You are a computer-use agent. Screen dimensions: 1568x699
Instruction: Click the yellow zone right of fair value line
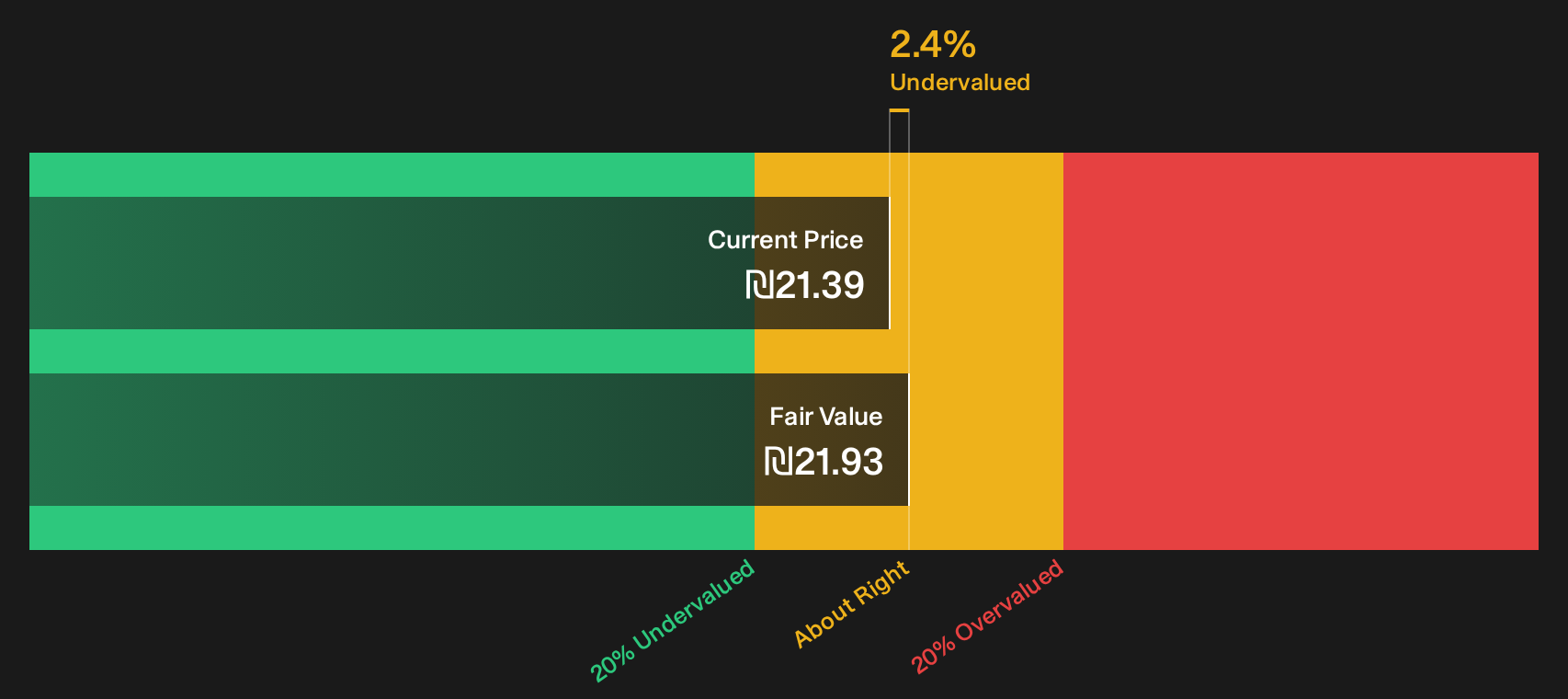[x=986, y=351]
